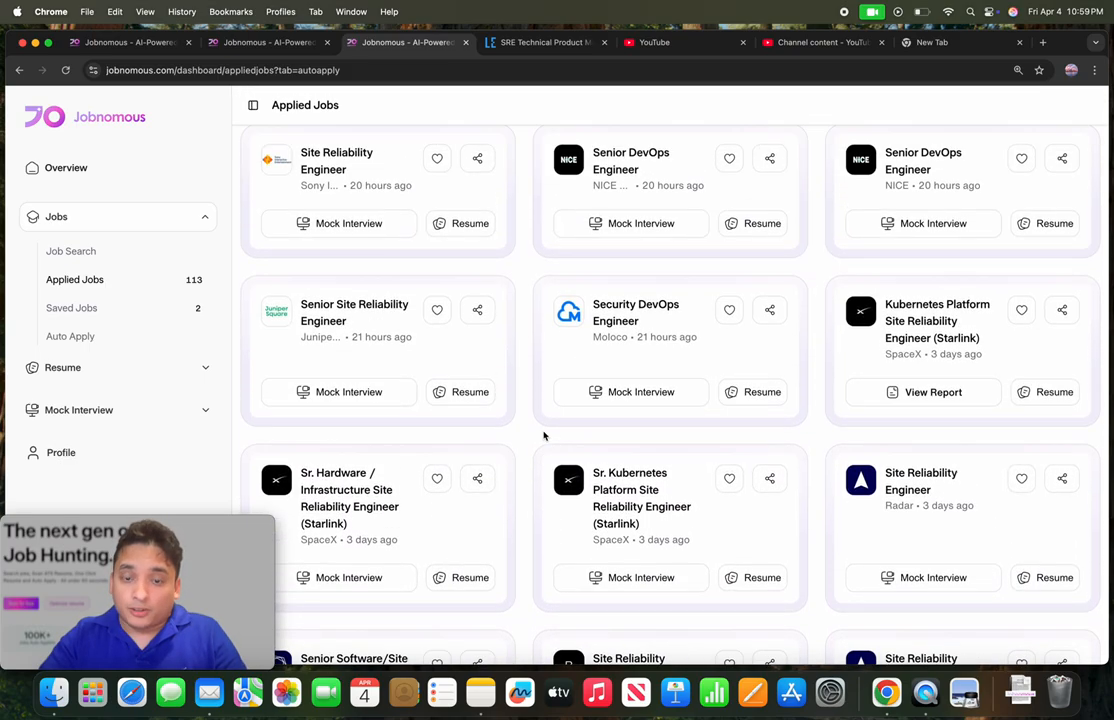Click the address bar URL field

(x=554, y=70)
